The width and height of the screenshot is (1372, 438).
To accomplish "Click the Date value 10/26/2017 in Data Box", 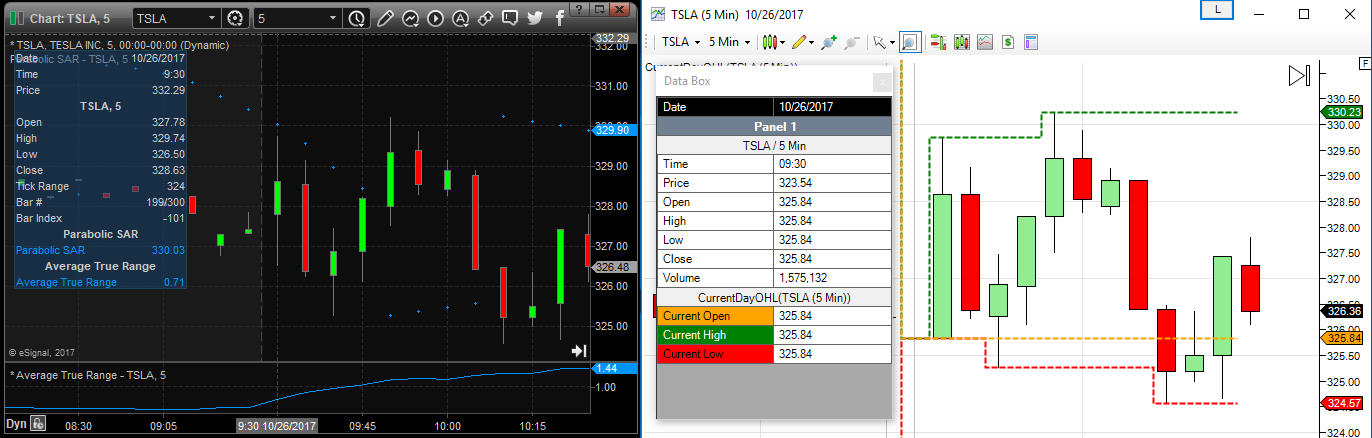I will (x=806, y=106).
